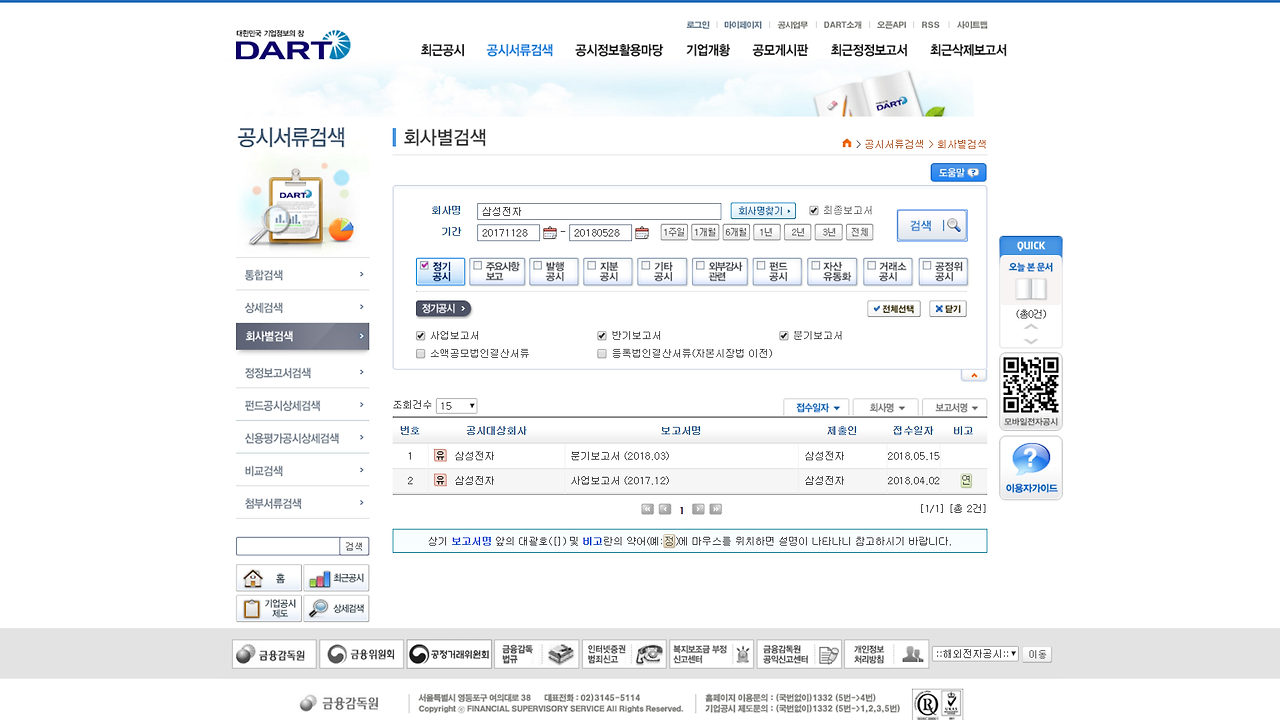
Task: Click the 유 market icon in row 2
Action: coord(440,480)
